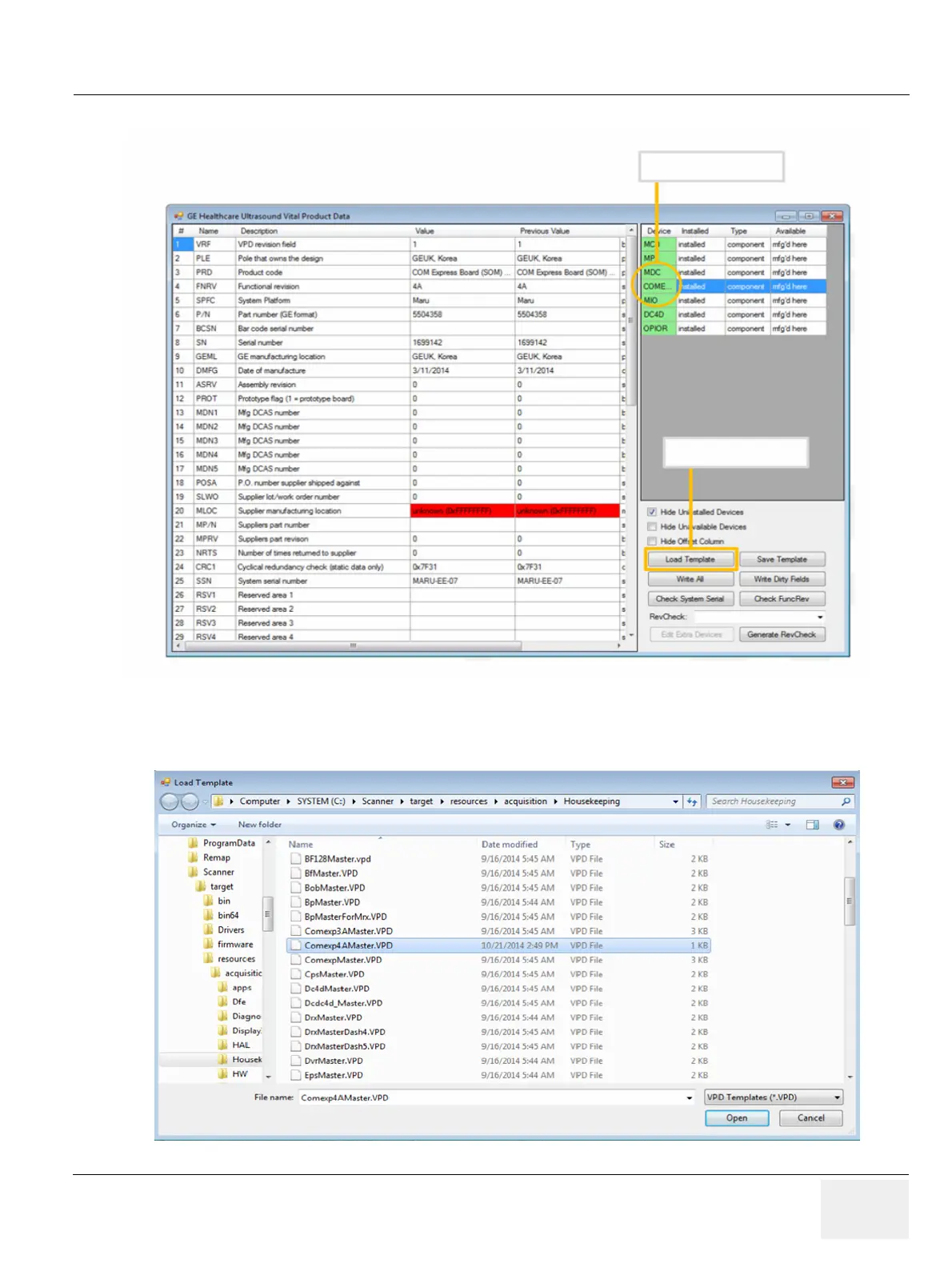
Task: Select file Comexp4AMaster.VPD
Action: (498, 945)
